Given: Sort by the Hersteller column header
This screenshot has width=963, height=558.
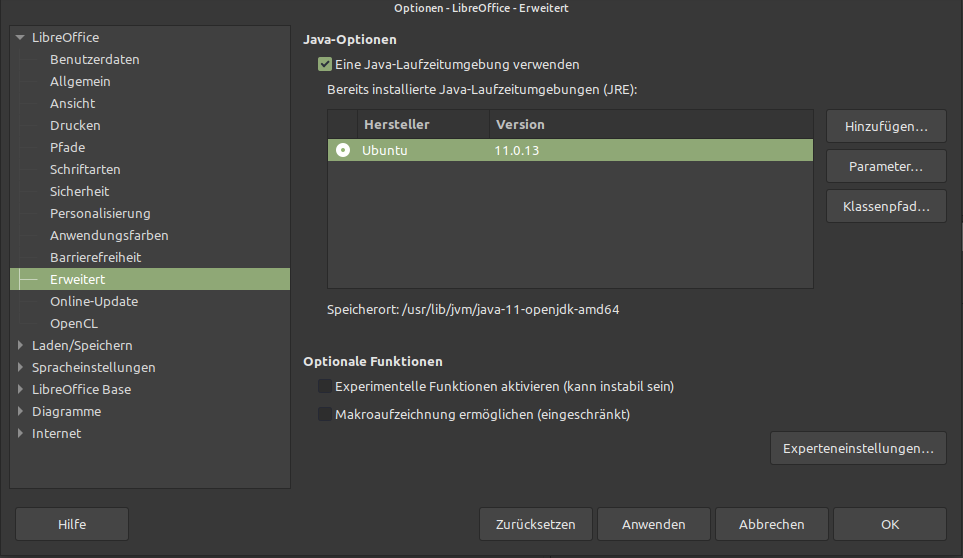Looking at the screenshot, I should (423, 125).
